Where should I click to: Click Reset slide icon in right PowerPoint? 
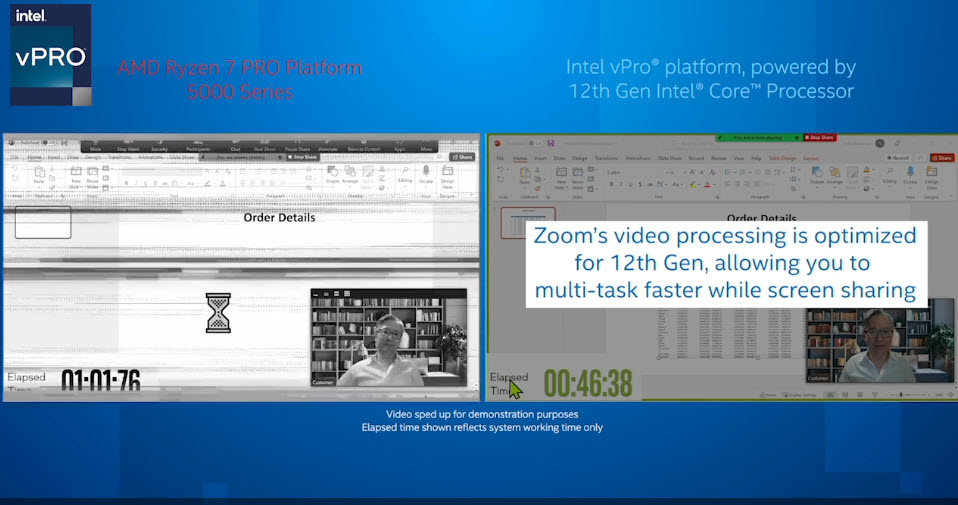click(x=591, y=179)
